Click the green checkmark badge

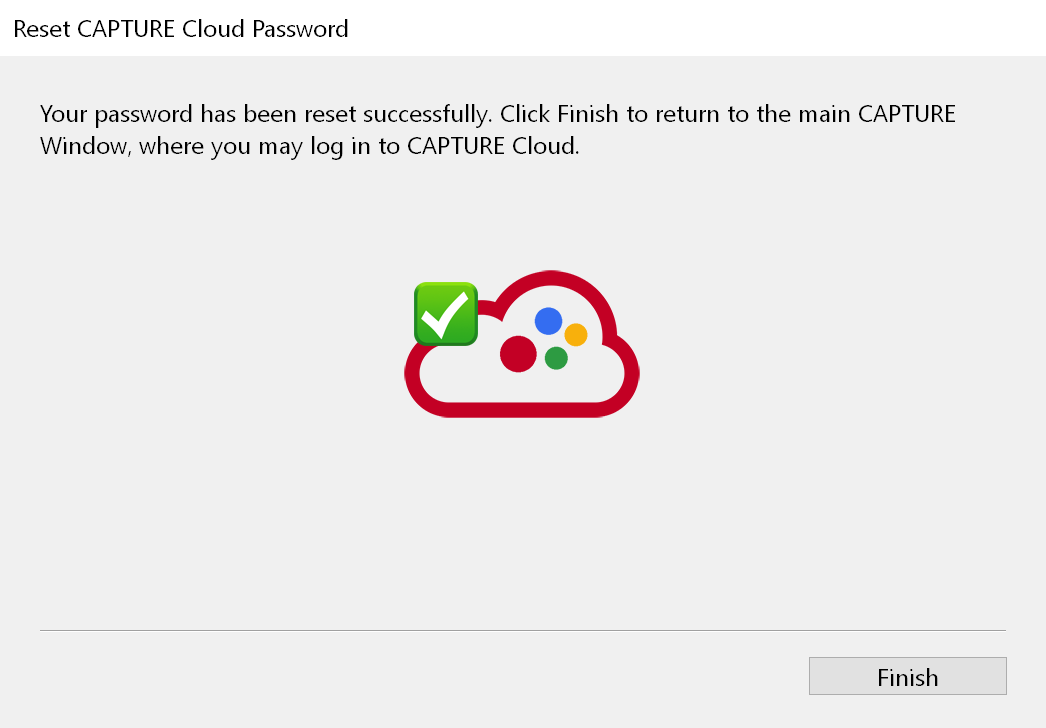tap(445, 314)
